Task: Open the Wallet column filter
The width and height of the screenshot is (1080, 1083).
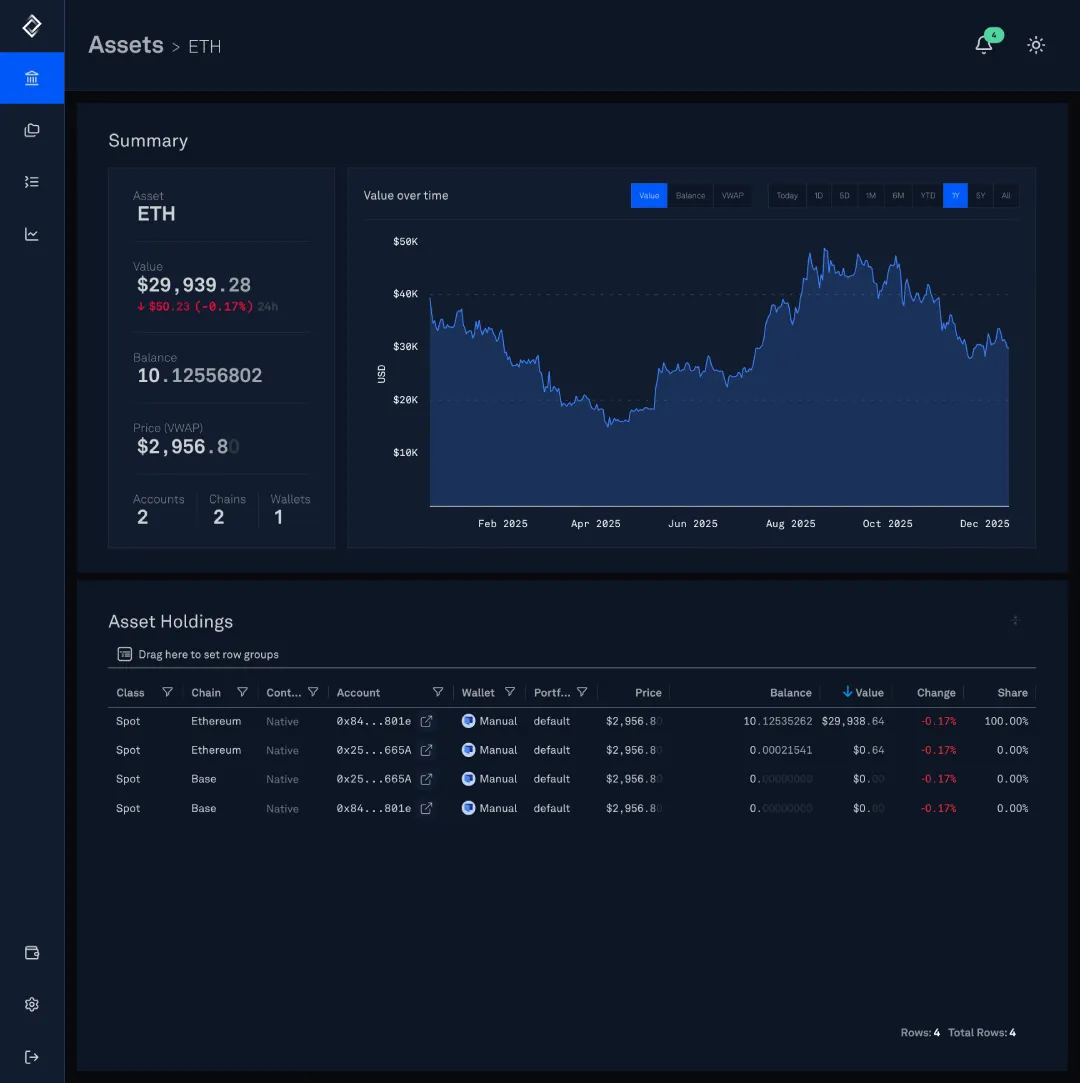Action: click(x=511, y=692)
